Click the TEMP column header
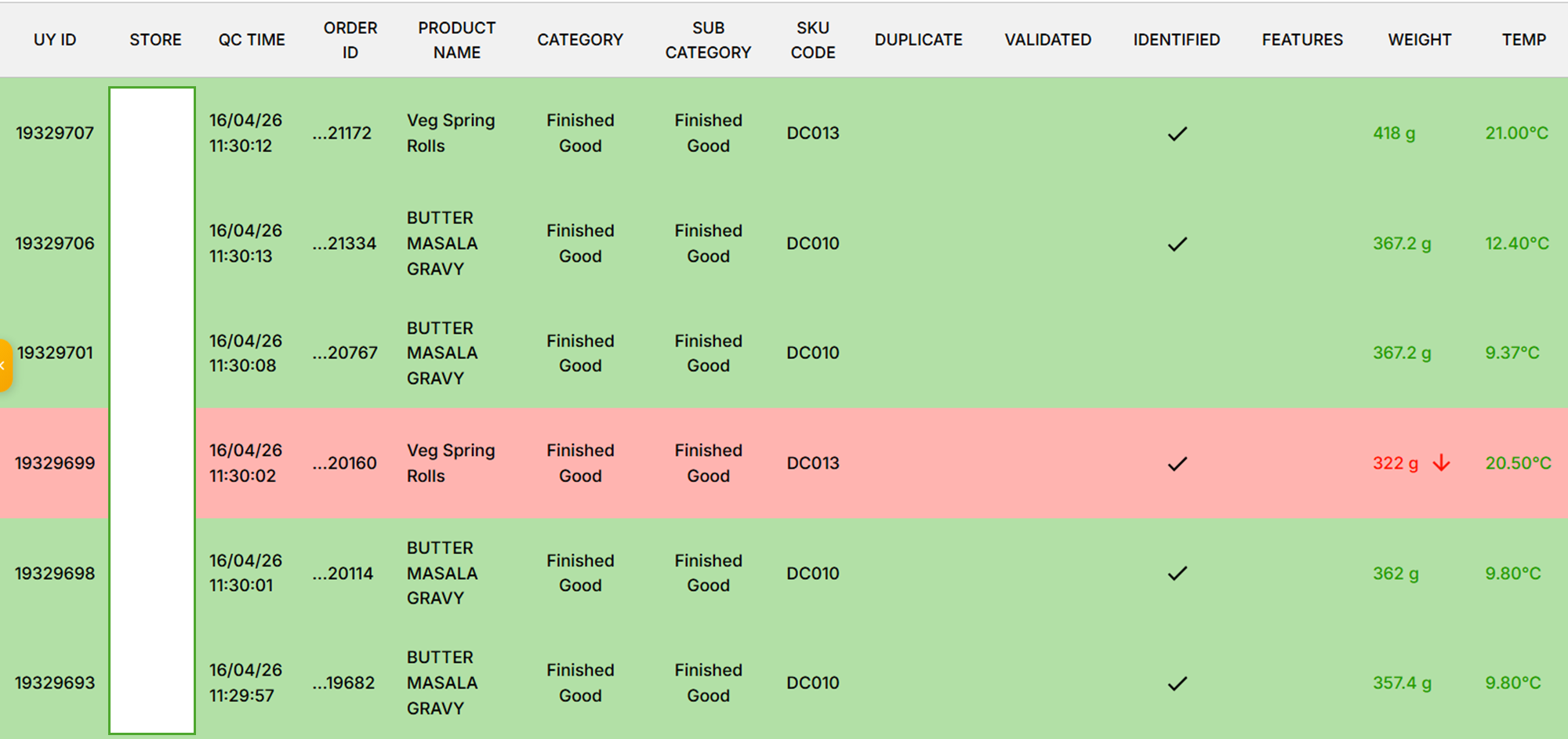 tap(1523, 40)
